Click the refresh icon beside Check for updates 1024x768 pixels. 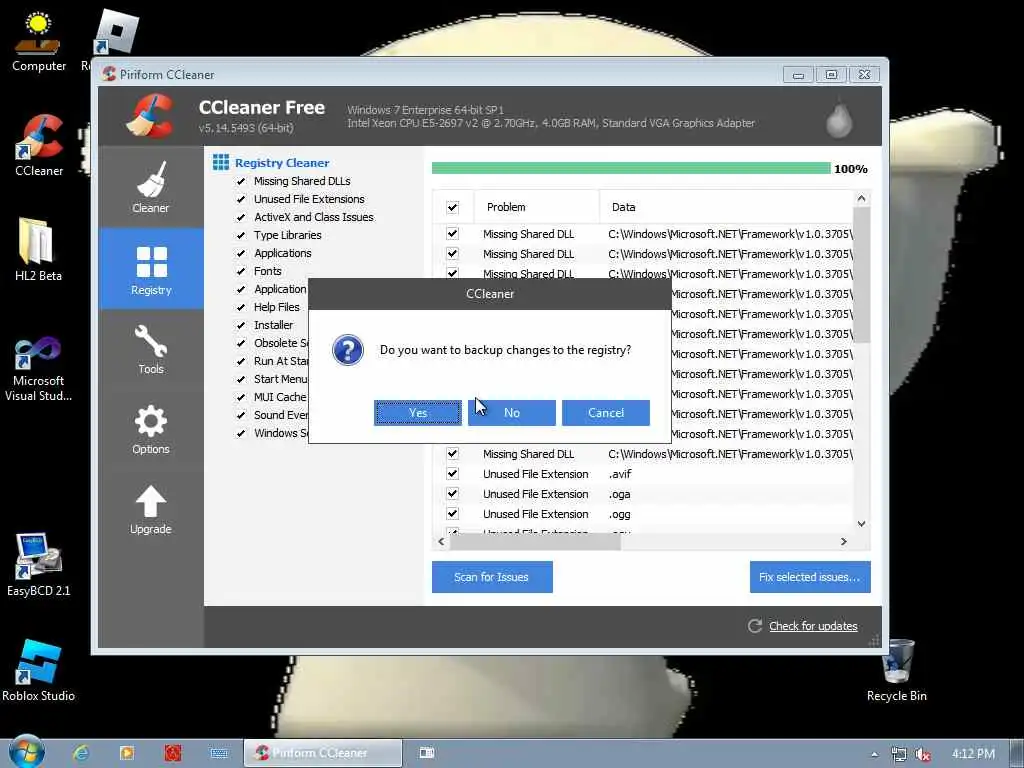[x=755, y=626]
